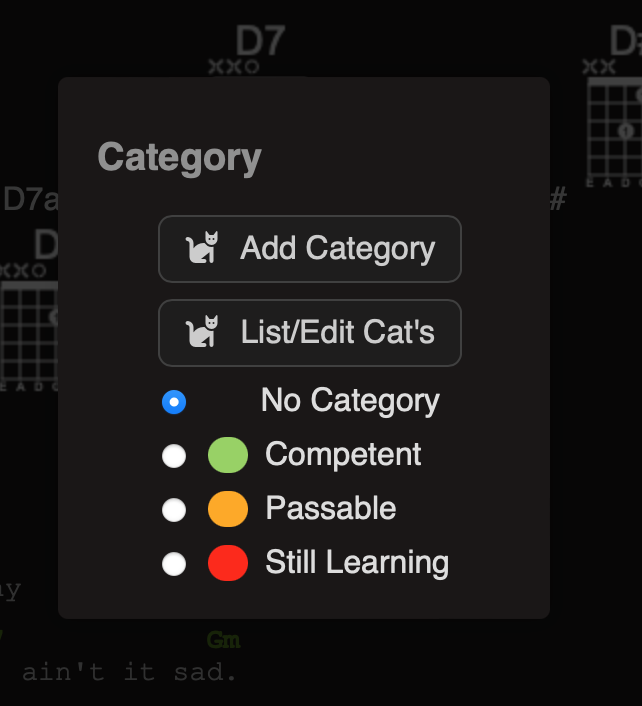Click the D7 chord name at top

point(260,41)
